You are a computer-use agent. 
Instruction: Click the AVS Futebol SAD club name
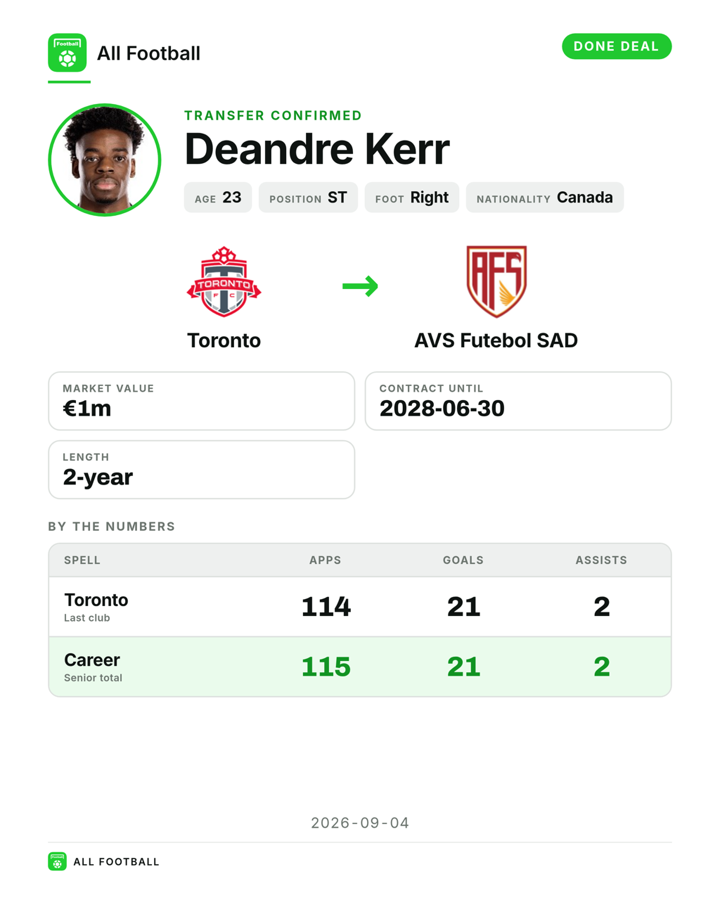click(496, 340)
